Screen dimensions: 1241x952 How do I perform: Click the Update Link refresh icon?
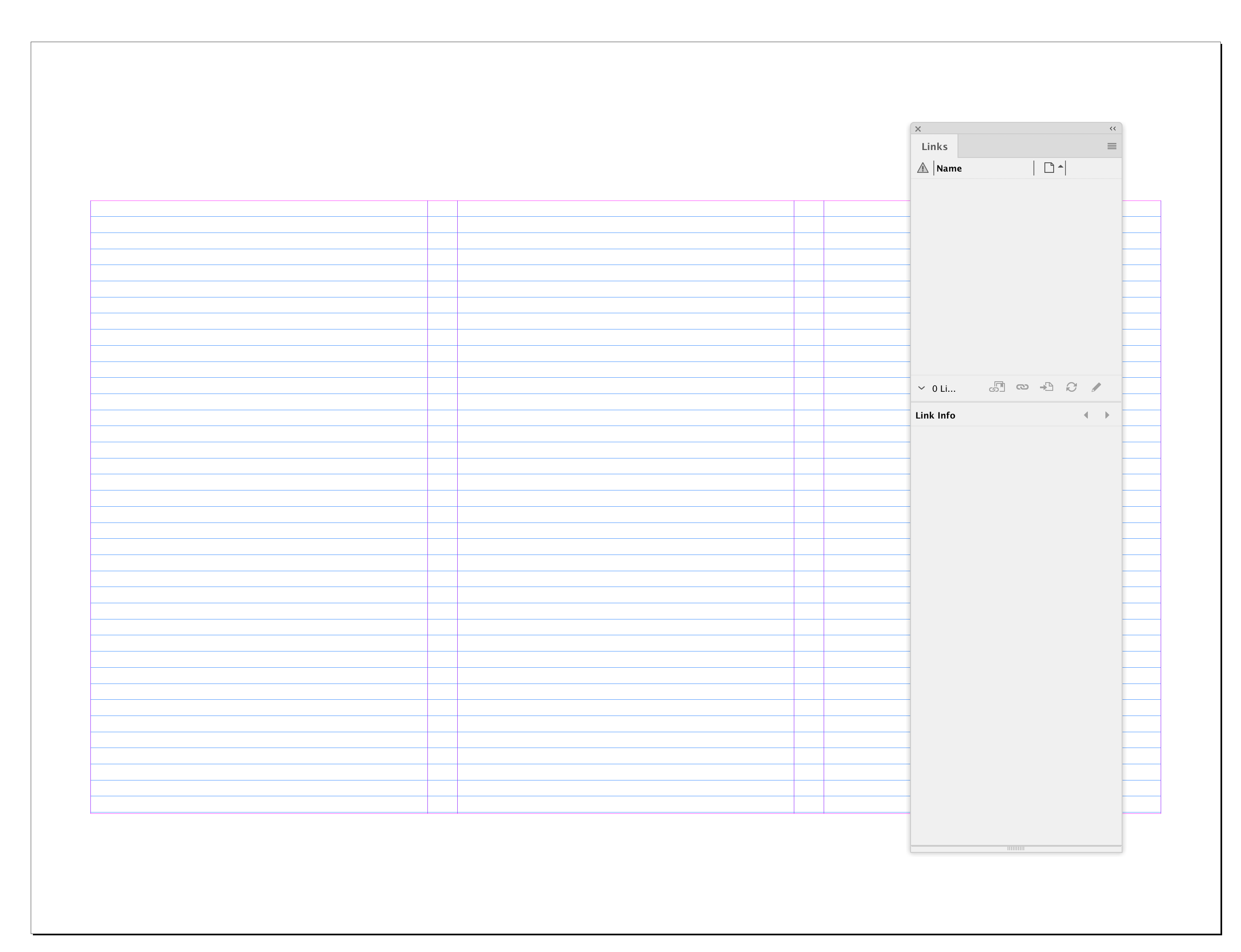(1071, 388)
